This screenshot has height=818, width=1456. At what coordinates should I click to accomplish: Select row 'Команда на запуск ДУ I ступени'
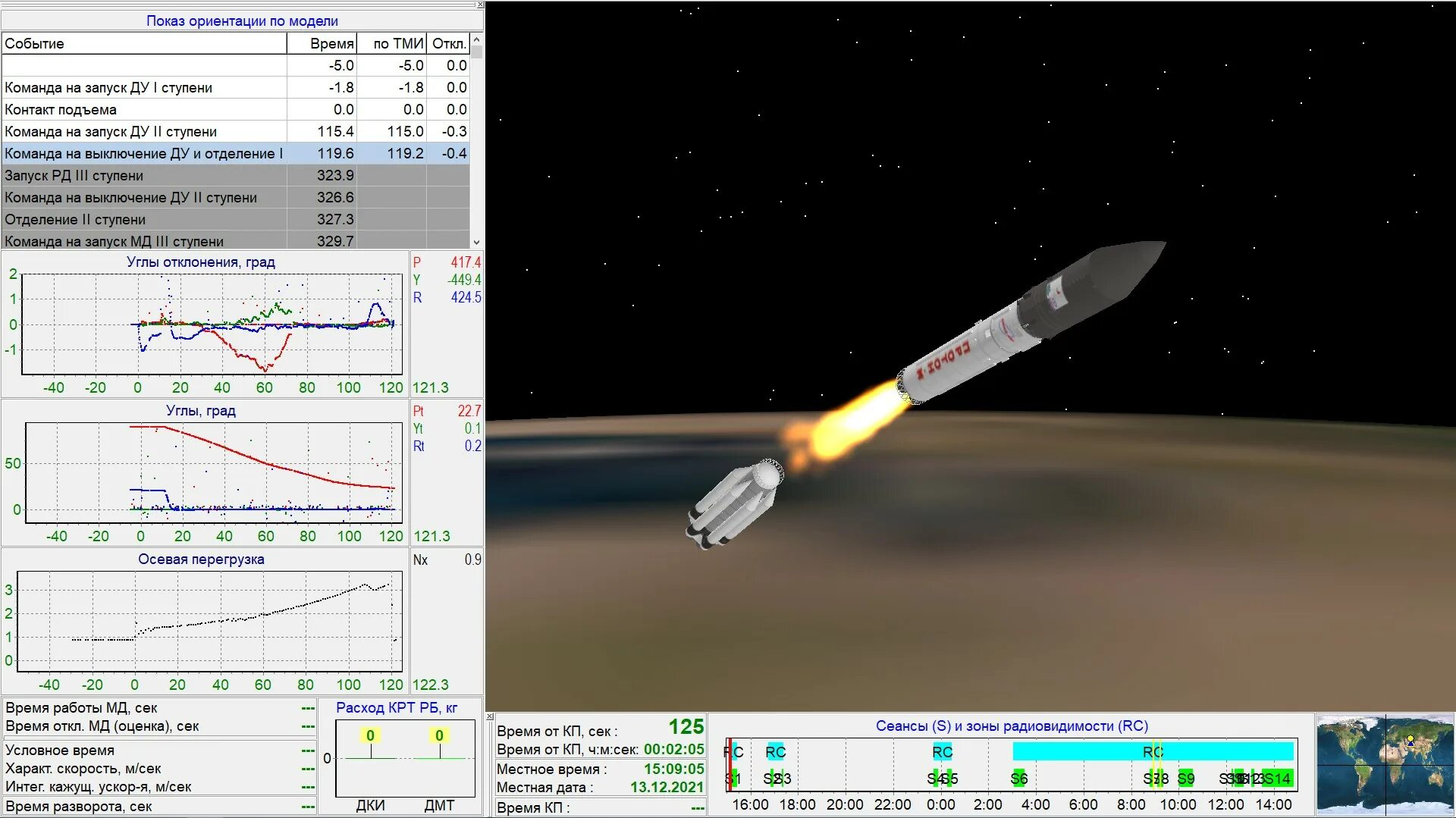pos(236,87)
